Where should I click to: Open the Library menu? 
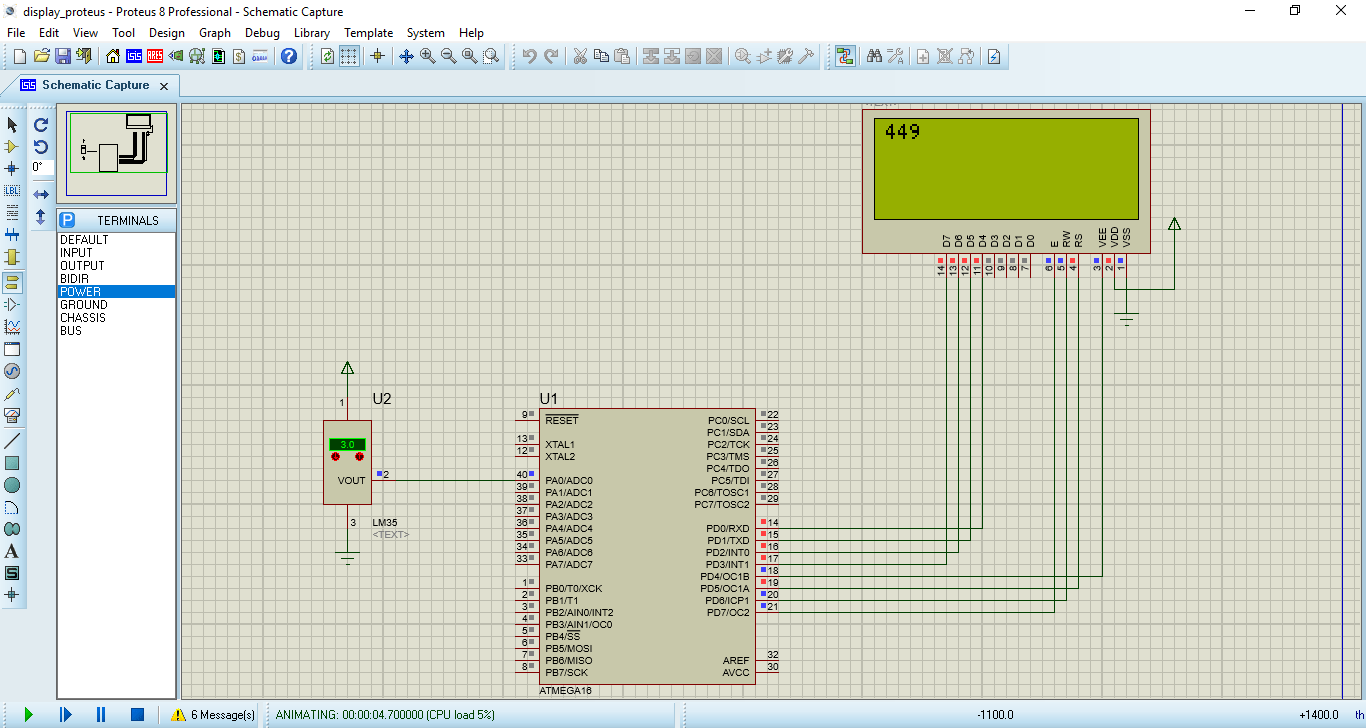[x=311, y=32]
